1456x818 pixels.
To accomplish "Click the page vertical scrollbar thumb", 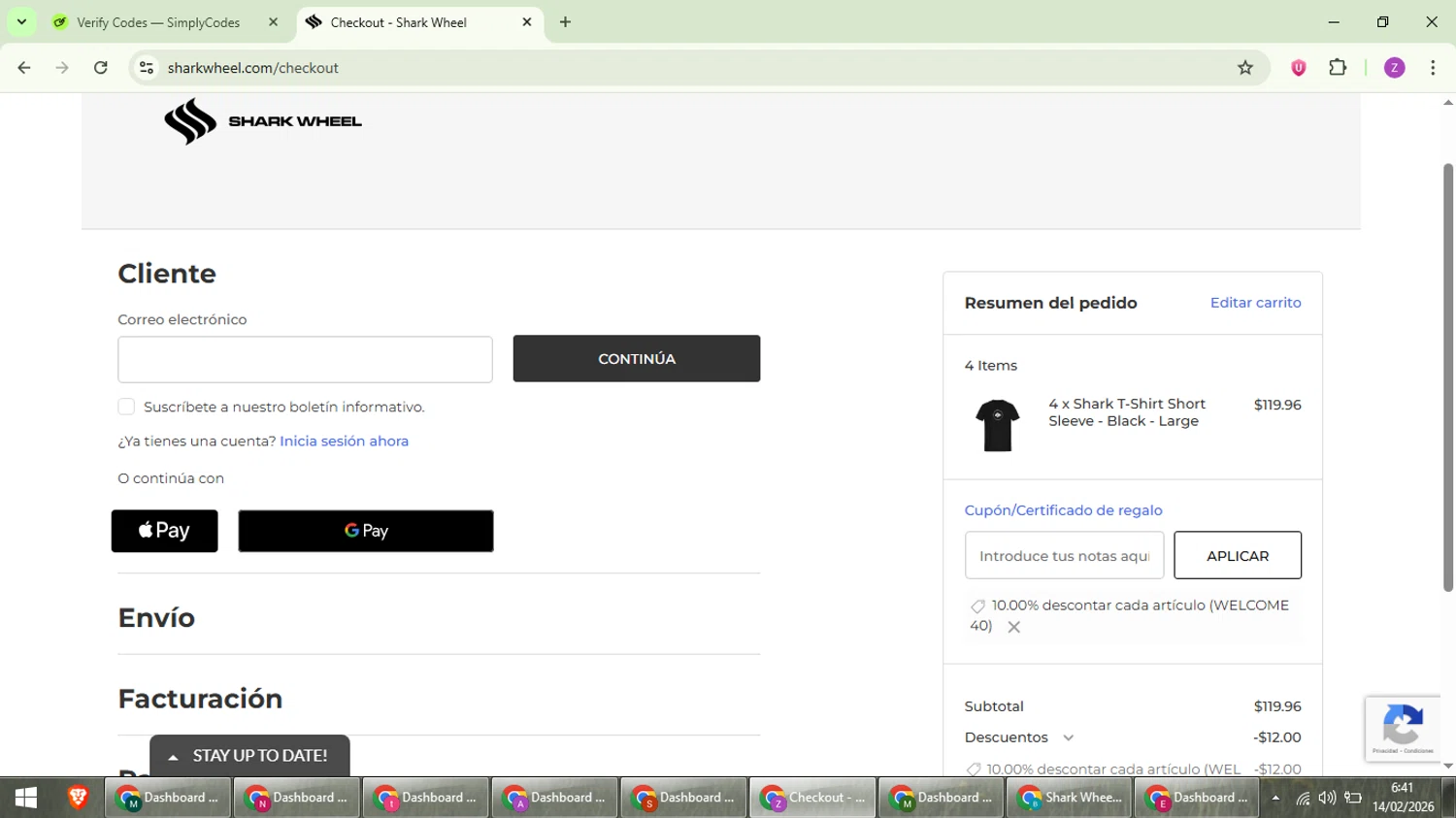I will 1447,376.
